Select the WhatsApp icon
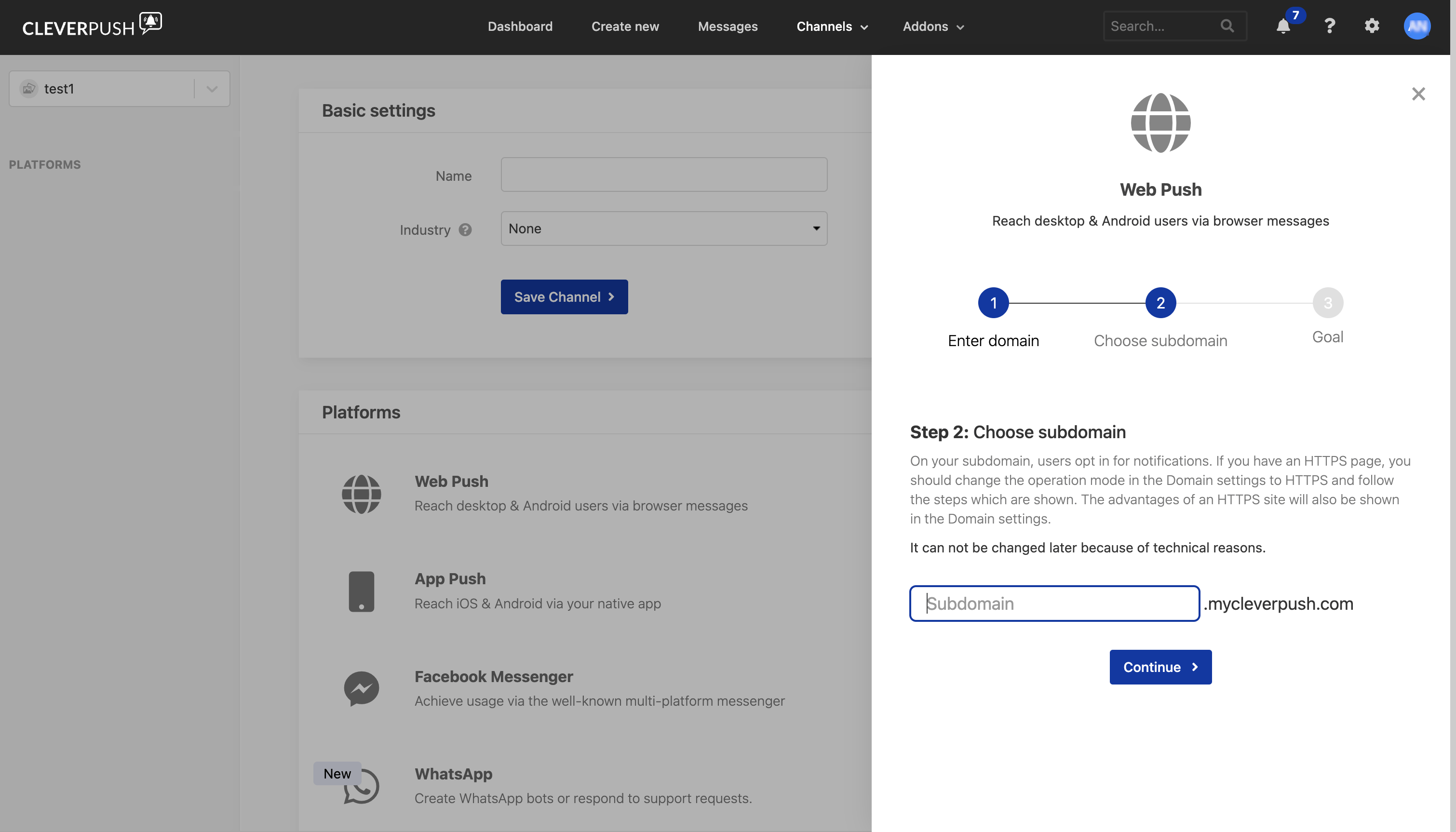Image resolution: width=1456 pixels, height=832 pixels. click(362, 787)
